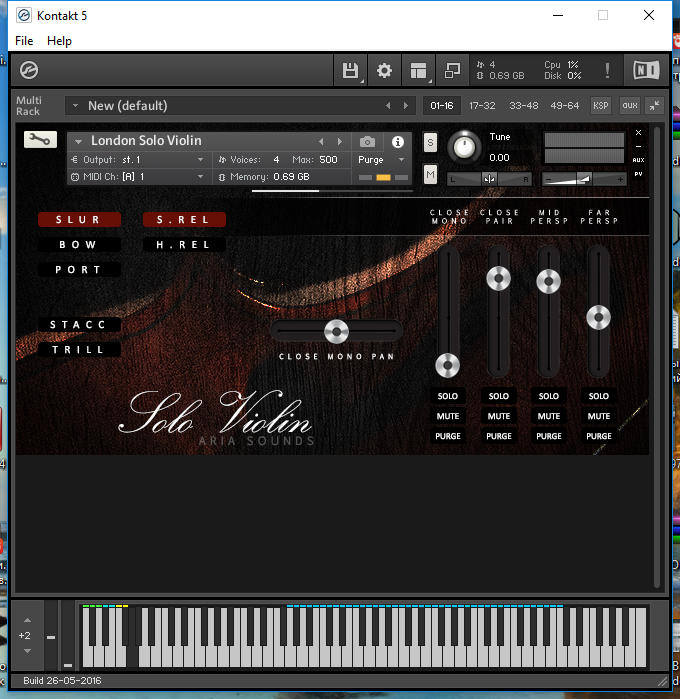Open the Multi Rack preset dropdown
The image size is (680, 699).
point(75,106)
